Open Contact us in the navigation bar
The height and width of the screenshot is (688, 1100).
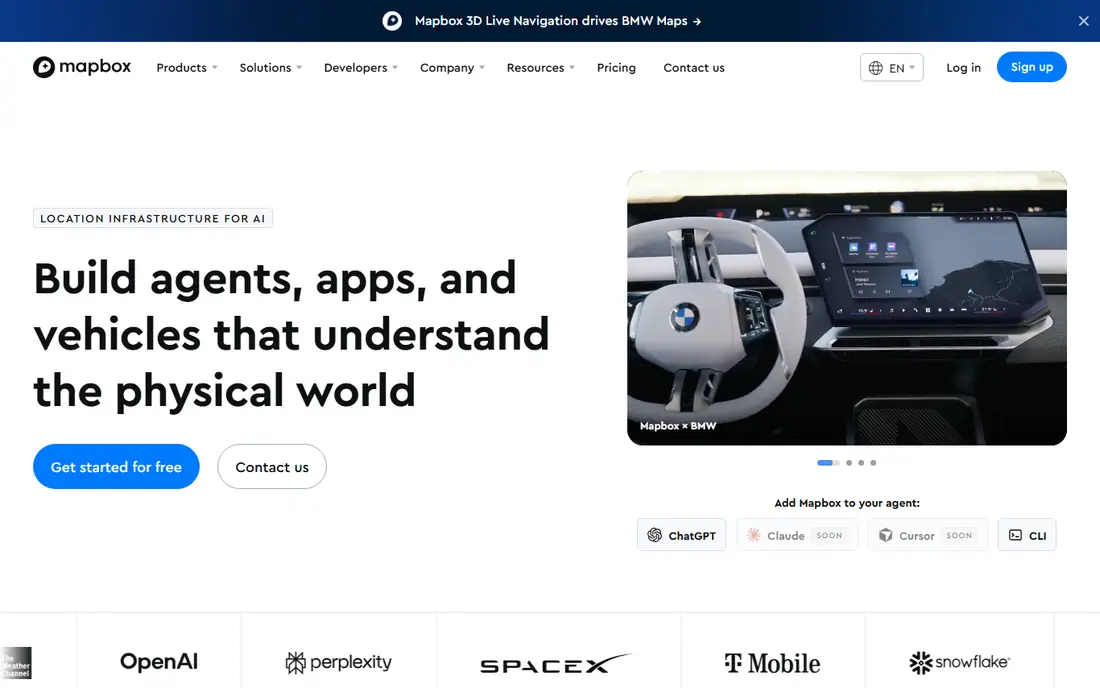point(694,68)
